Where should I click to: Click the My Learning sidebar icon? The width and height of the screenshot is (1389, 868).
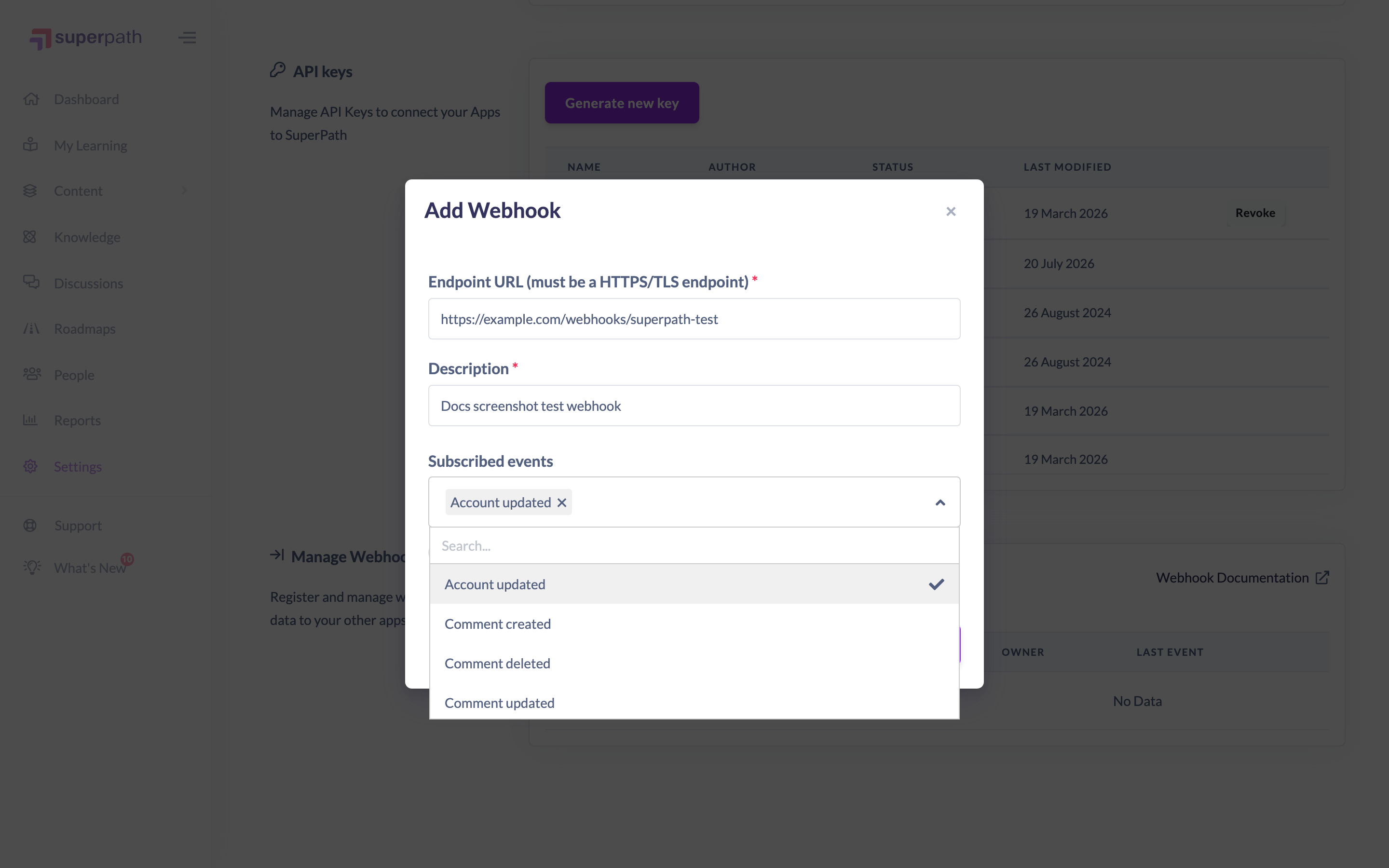(30, 145)
